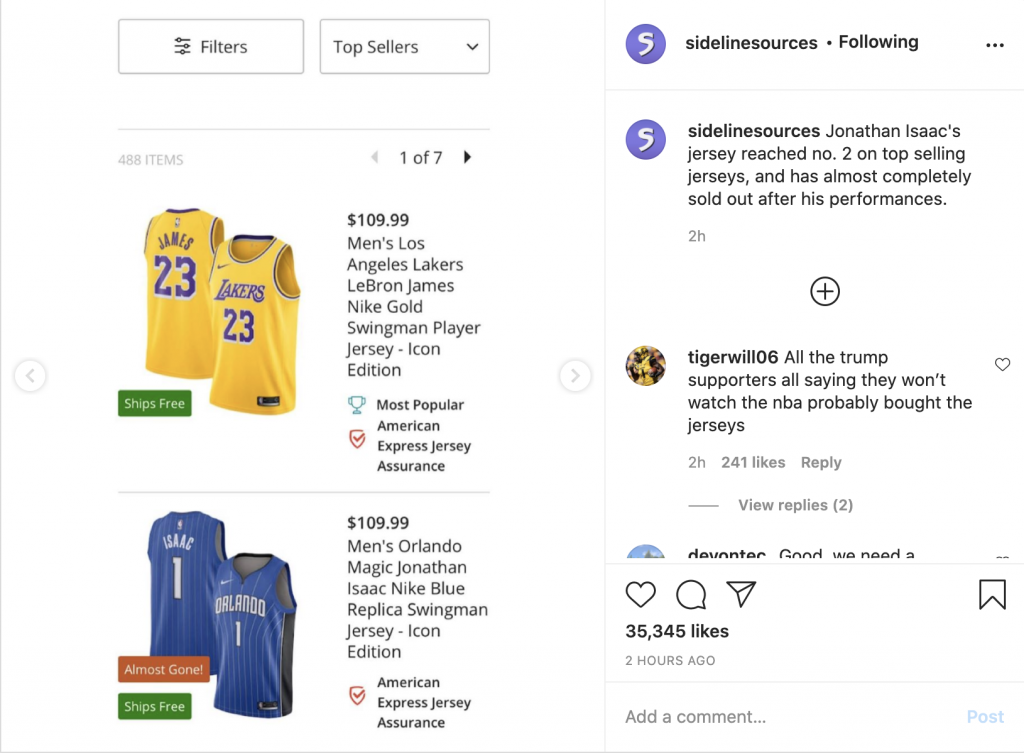Open comments with the speech bubble icon
The height and width of the screenshot is (753, 1024).
[x=690, y=594]
